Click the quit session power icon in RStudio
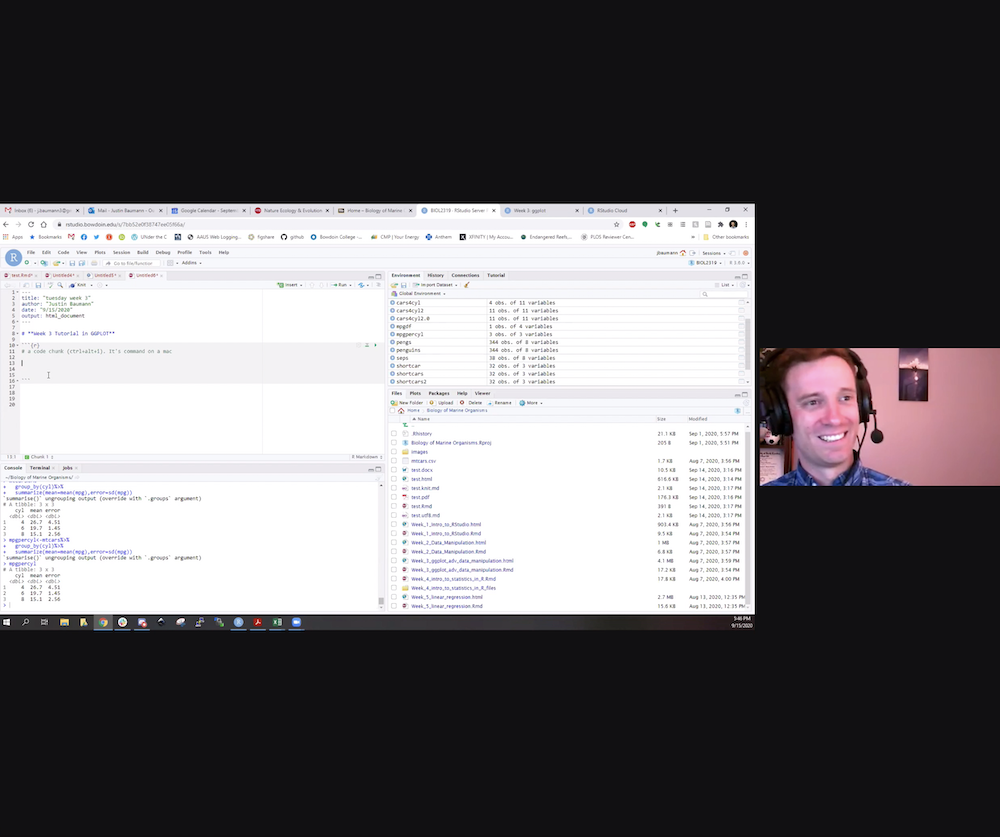Viewport: 1000px width, 837px height. (x=745, y=253)
